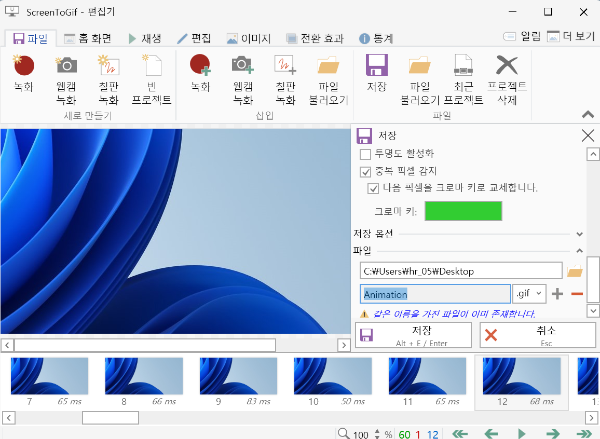This screenshot has width=600, height=439.
Task: Click the preview right scroll arrow
Action: point(344,345)
